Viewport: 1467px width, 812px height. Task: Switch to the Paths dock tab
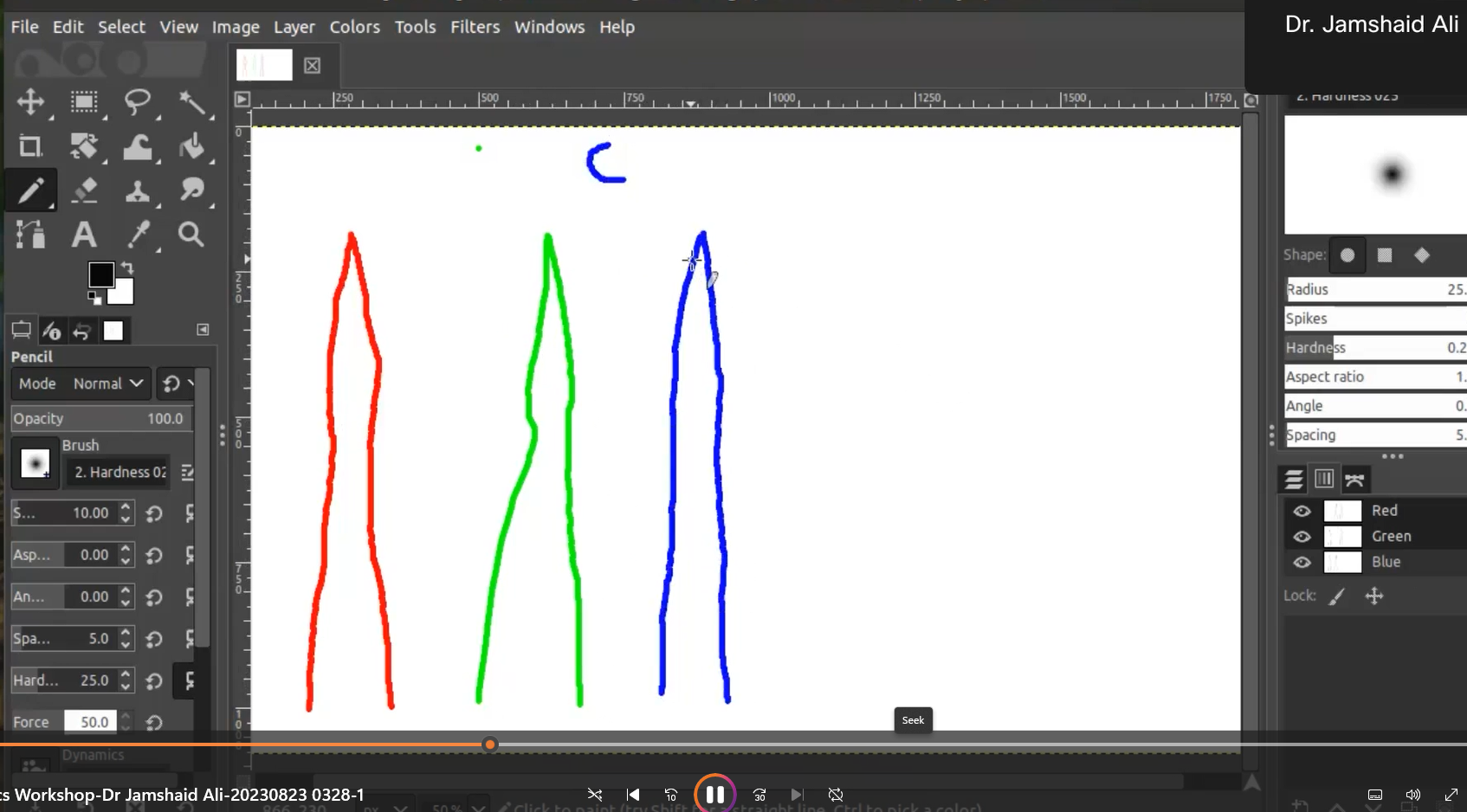[x=1355, y=480]
